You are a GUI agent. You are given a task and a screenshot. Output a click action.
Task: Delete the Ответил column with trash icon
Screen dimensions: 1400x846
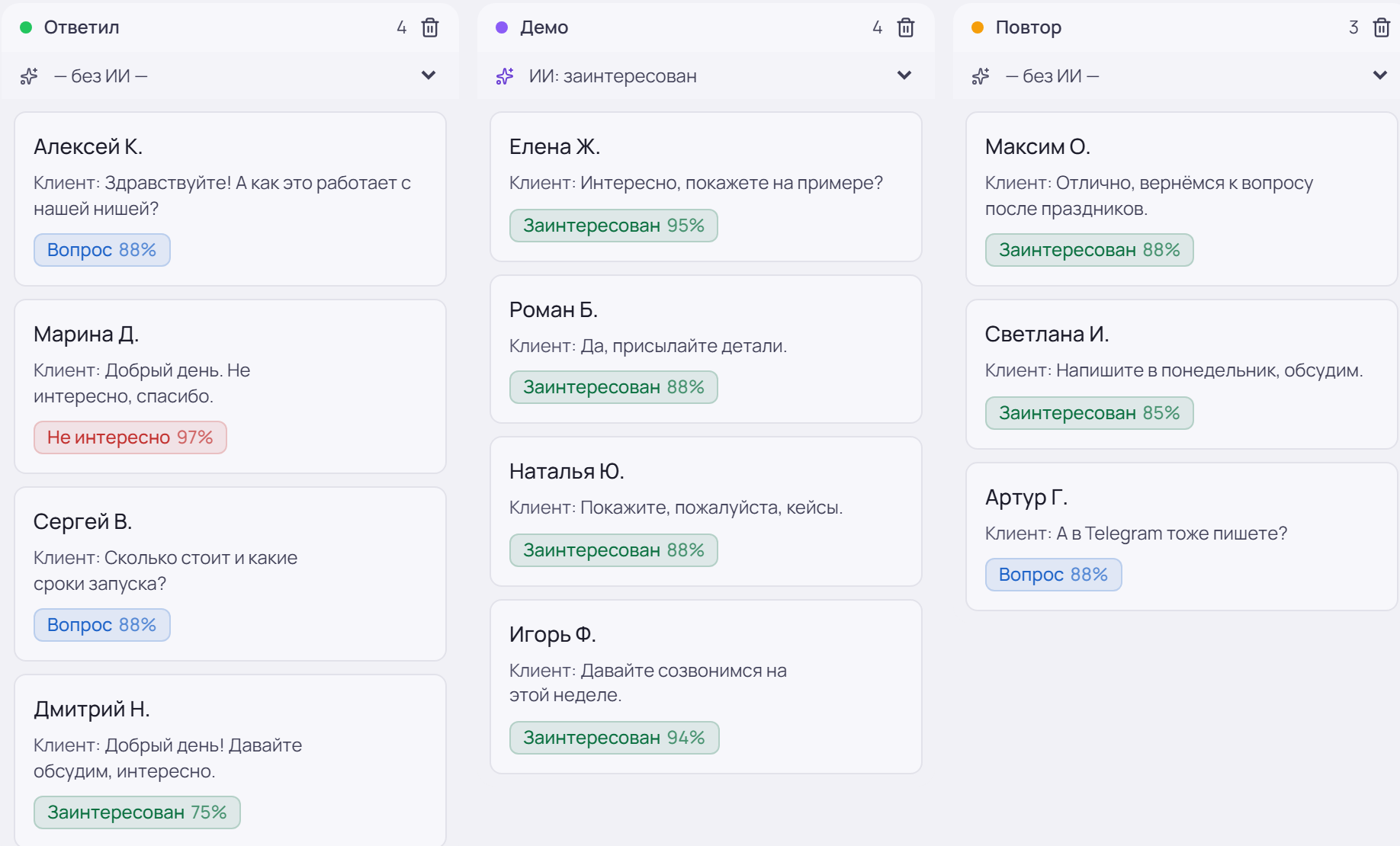tap(430, 27)
